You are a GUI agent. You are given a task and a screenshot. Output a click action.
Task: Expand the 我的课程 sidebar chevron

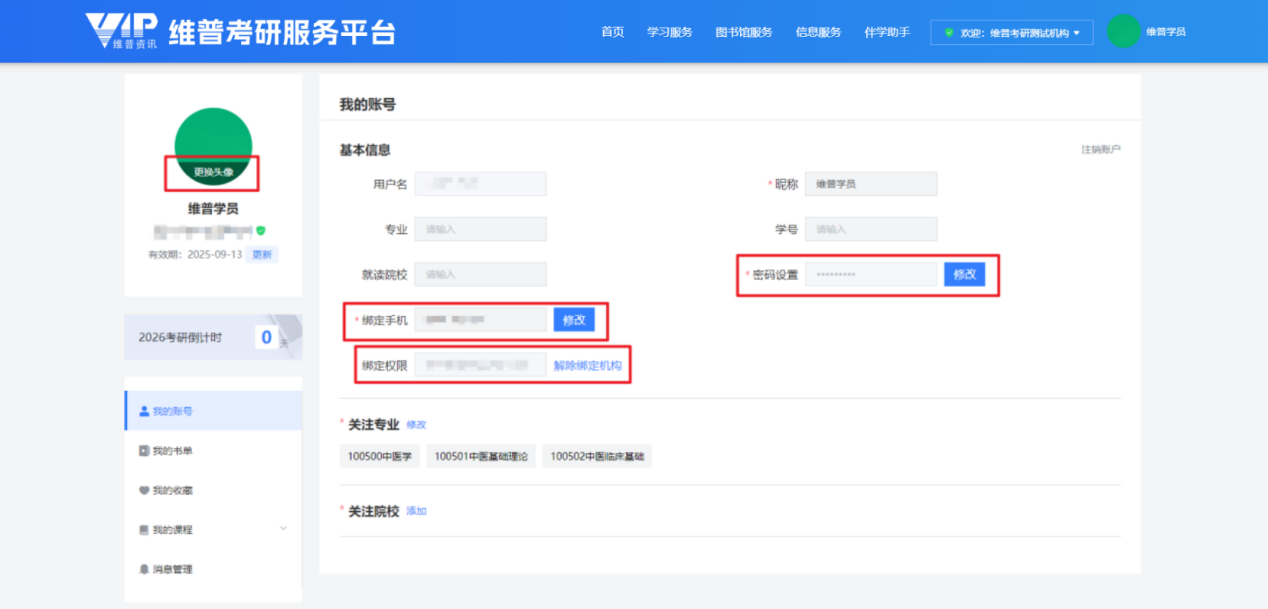[x=283, y=528]
